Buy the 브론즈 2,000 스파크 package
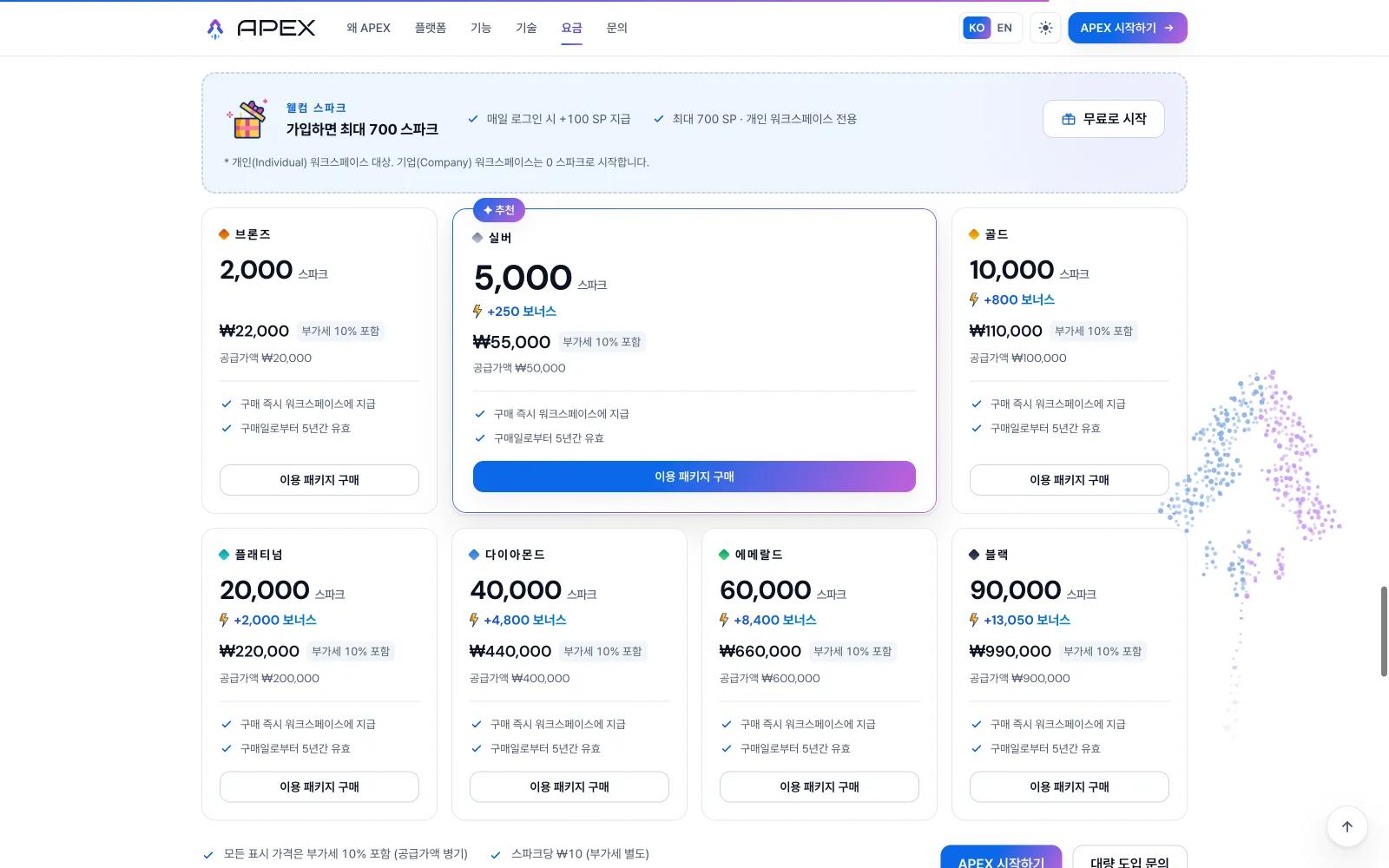The width and height of the screenshot is (1389, 868). pyautogui.click(x=319, y=480)
